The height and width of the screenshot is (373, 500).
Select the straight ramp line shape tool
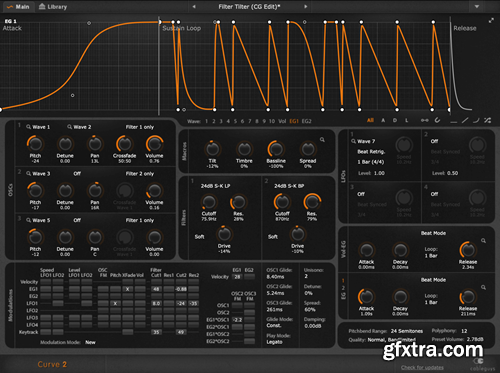tap(465, 120)
